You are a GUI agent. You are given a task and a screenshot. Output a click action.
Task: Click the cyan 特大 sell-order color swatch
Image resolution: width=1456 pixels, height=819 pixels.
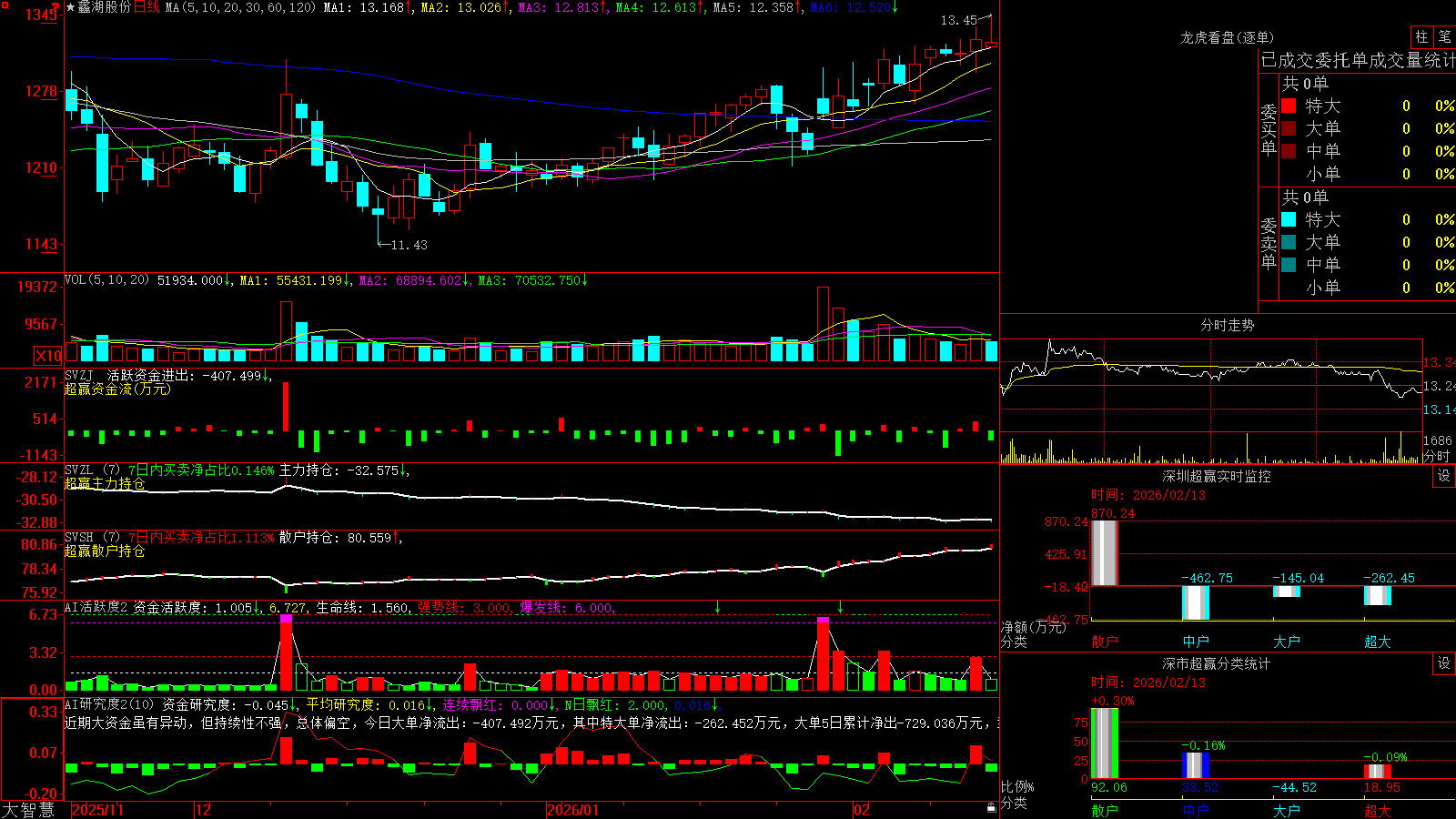[1289, 219]
